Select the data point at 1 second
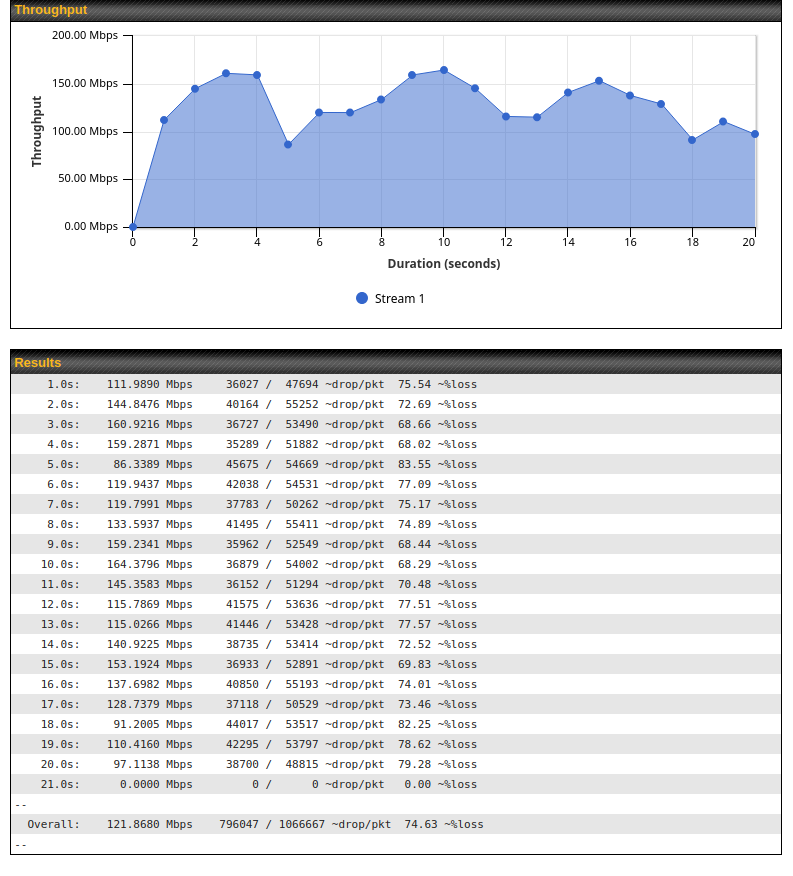 (x=164, y=120)
